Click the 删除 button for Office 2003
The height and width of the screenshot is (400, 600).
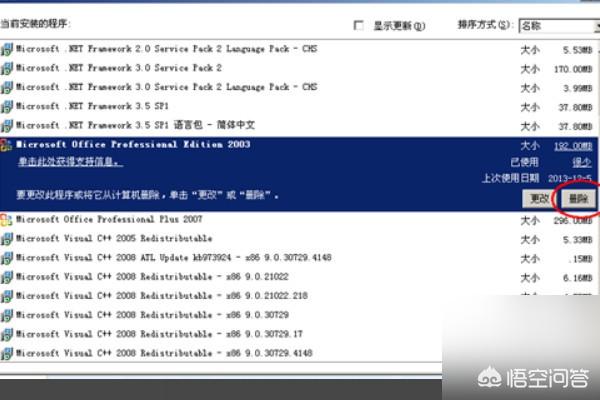point(578,199)
